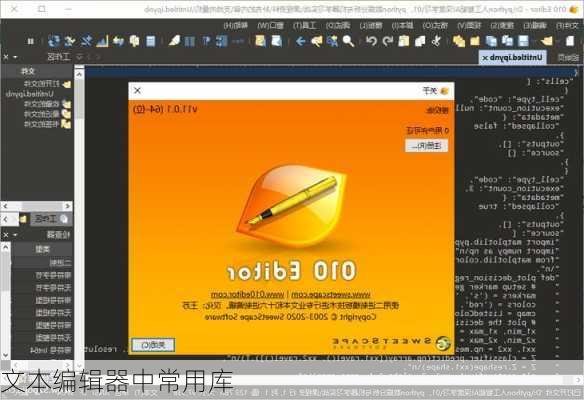Viewport: 584px width, 400px height.
Task: Click the icon beside 书签的文件
Action: pos(66,124)
